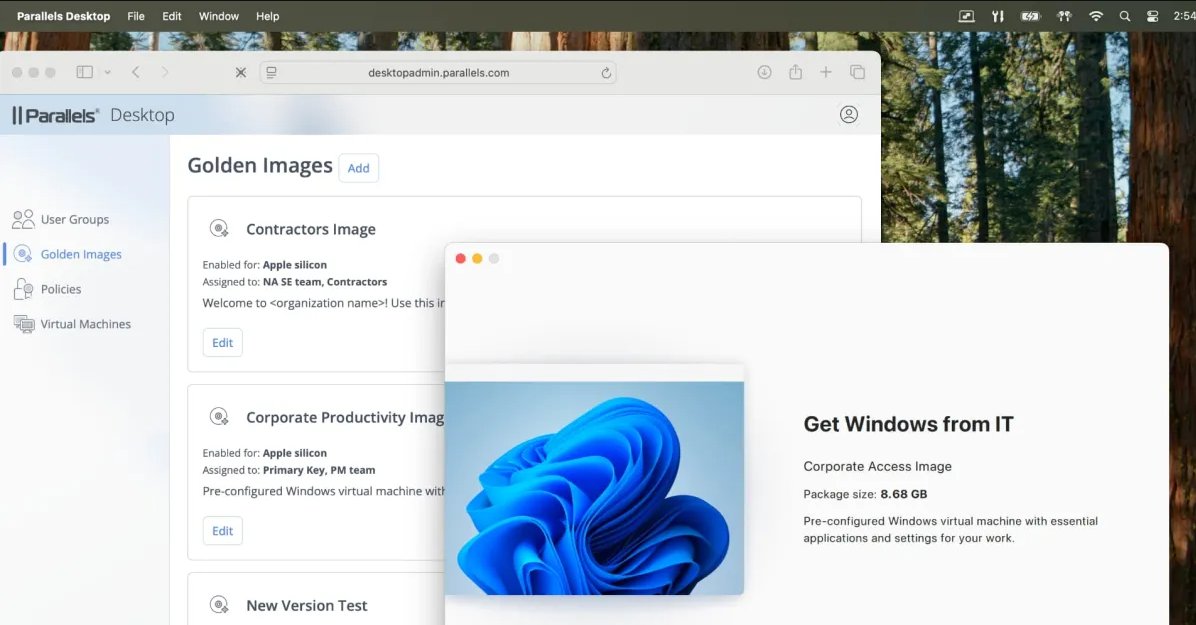This screenshot has height=625, width=1196.
Task: Toggle the Safari sidebar icon
Action: pyautogui.click(x=85, y=72)
